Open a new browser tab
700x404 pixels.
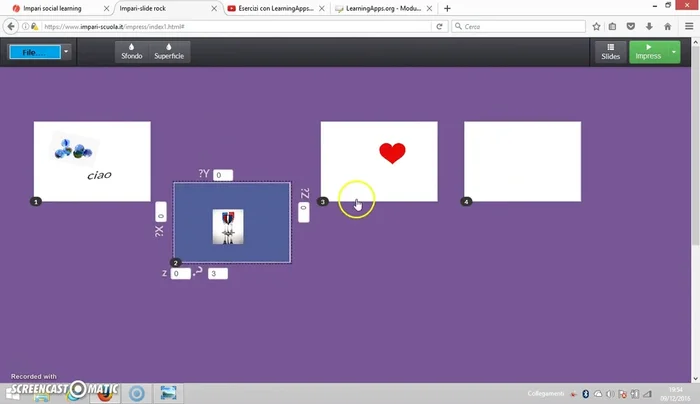(447, 8)
